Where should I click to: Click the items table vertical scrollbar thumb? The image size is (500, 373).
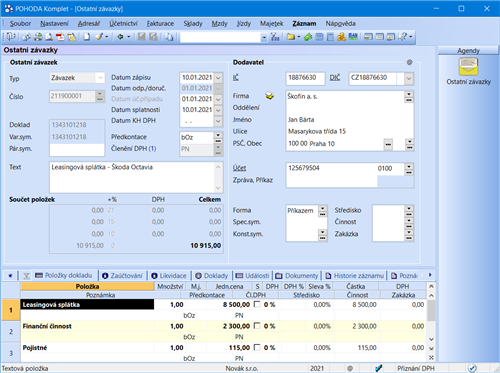[x=431, y=310]
